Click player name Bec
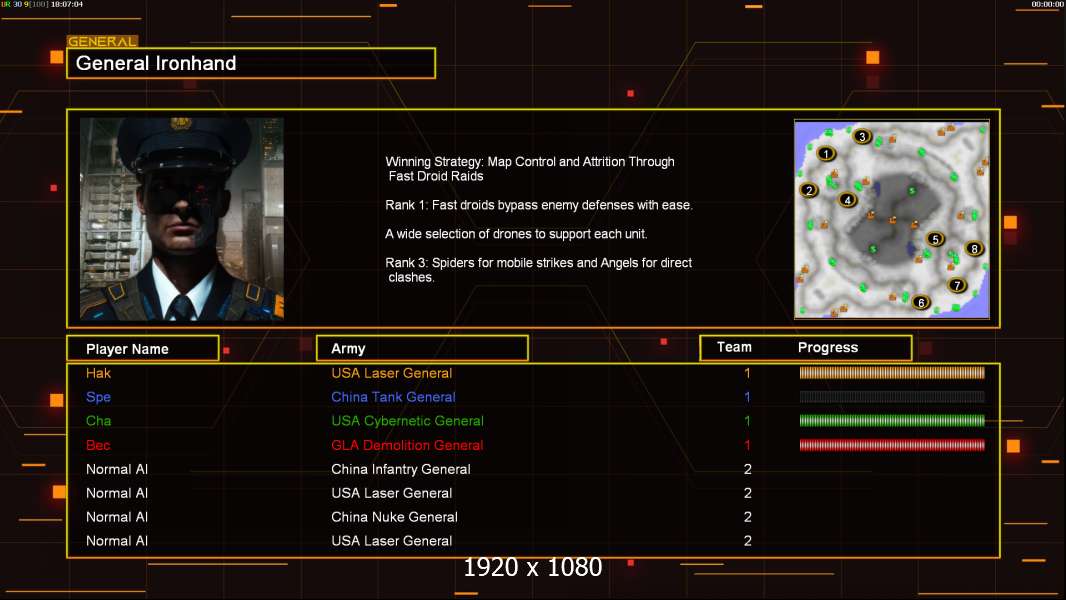The height and width of the screenshot is (600, 1066). tap(98, 445)
